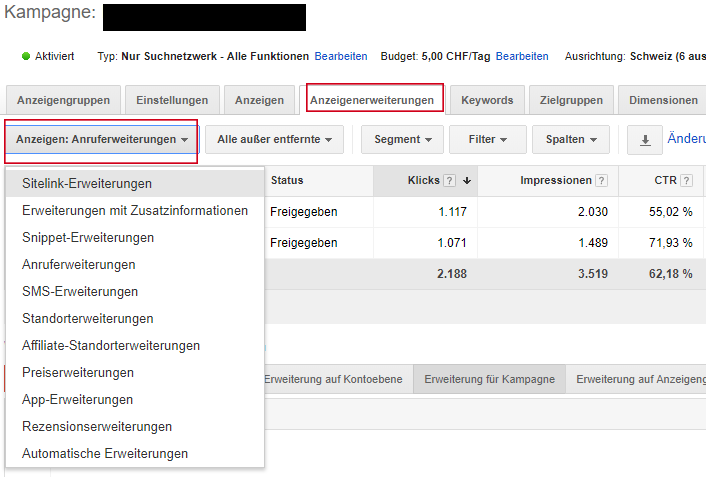Click the 2.030 impressions value
Viewport: 706px width, 477px height.
(593, 212)
